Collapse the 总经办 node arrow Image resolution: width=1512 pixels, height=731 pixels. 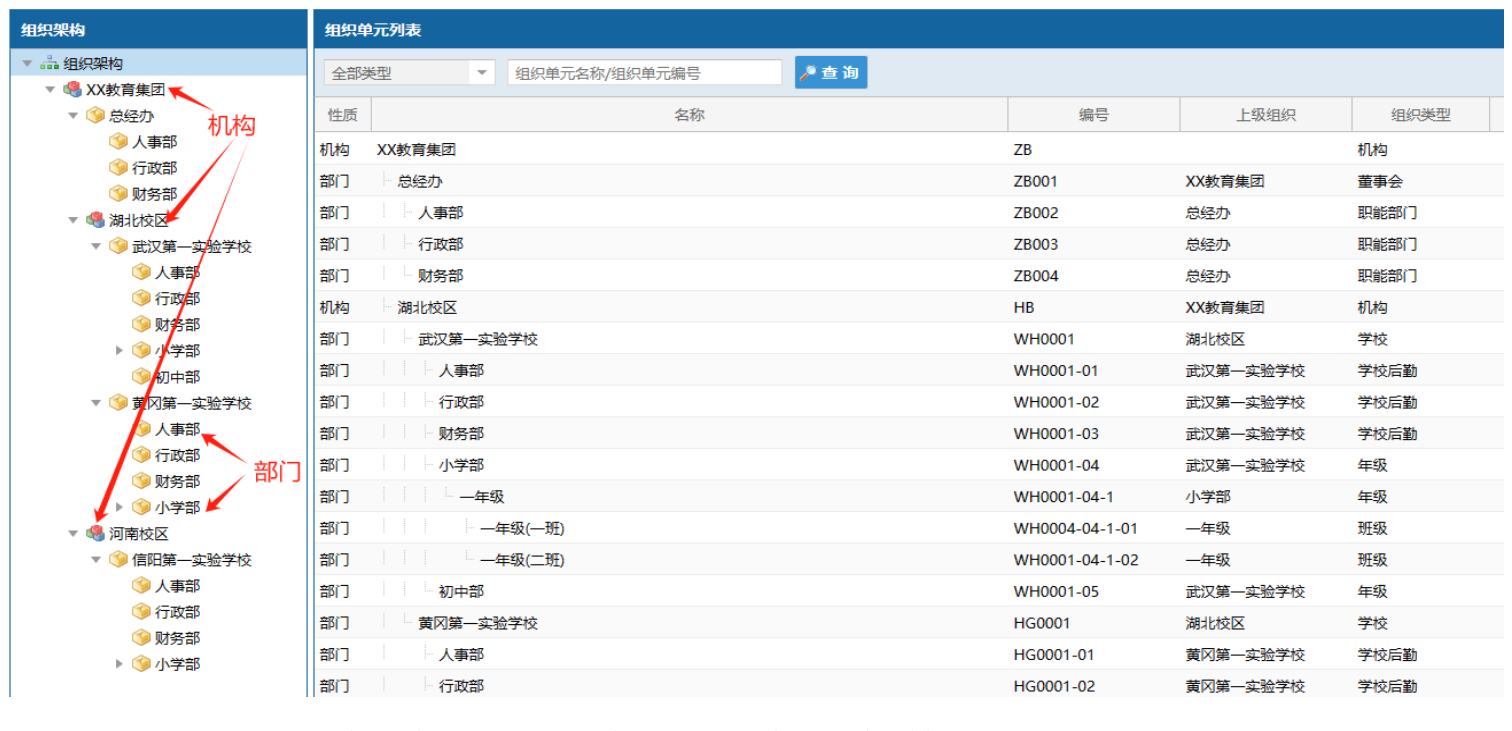pyautogui.click(x=73, y=115)
